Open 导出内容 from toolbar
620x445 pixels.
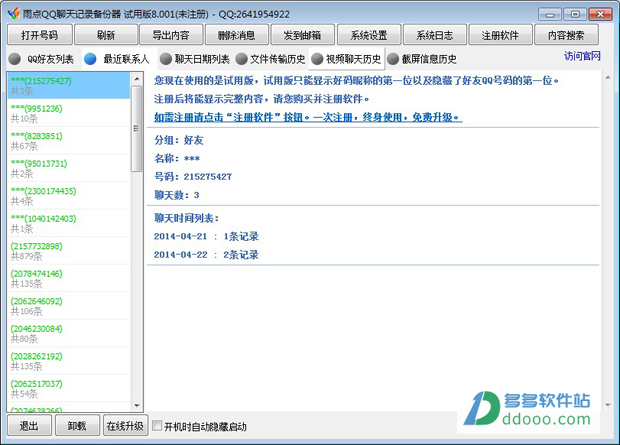[171, 35]
